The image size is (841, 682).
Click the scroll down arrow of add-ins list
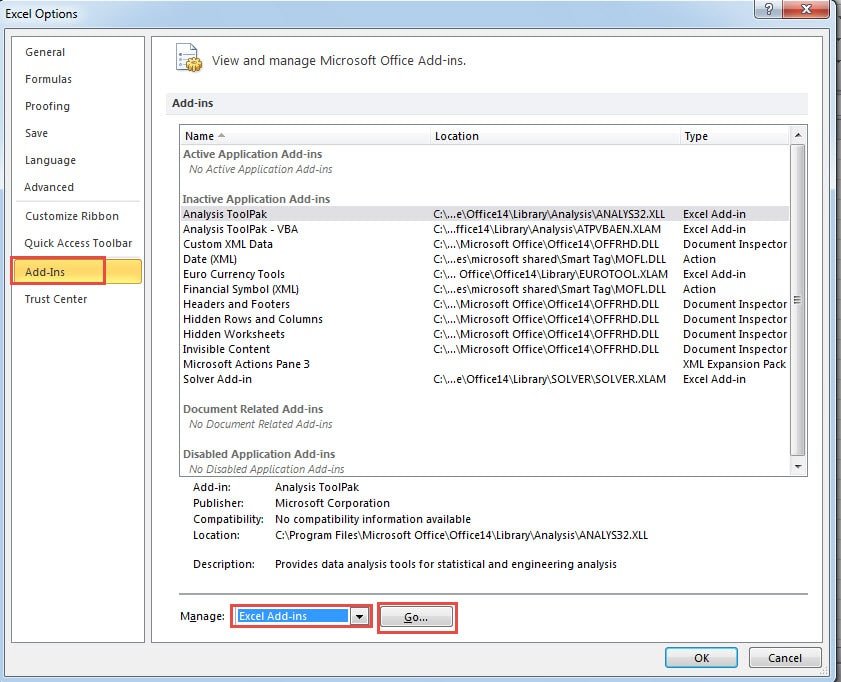[x=798, y=467]
